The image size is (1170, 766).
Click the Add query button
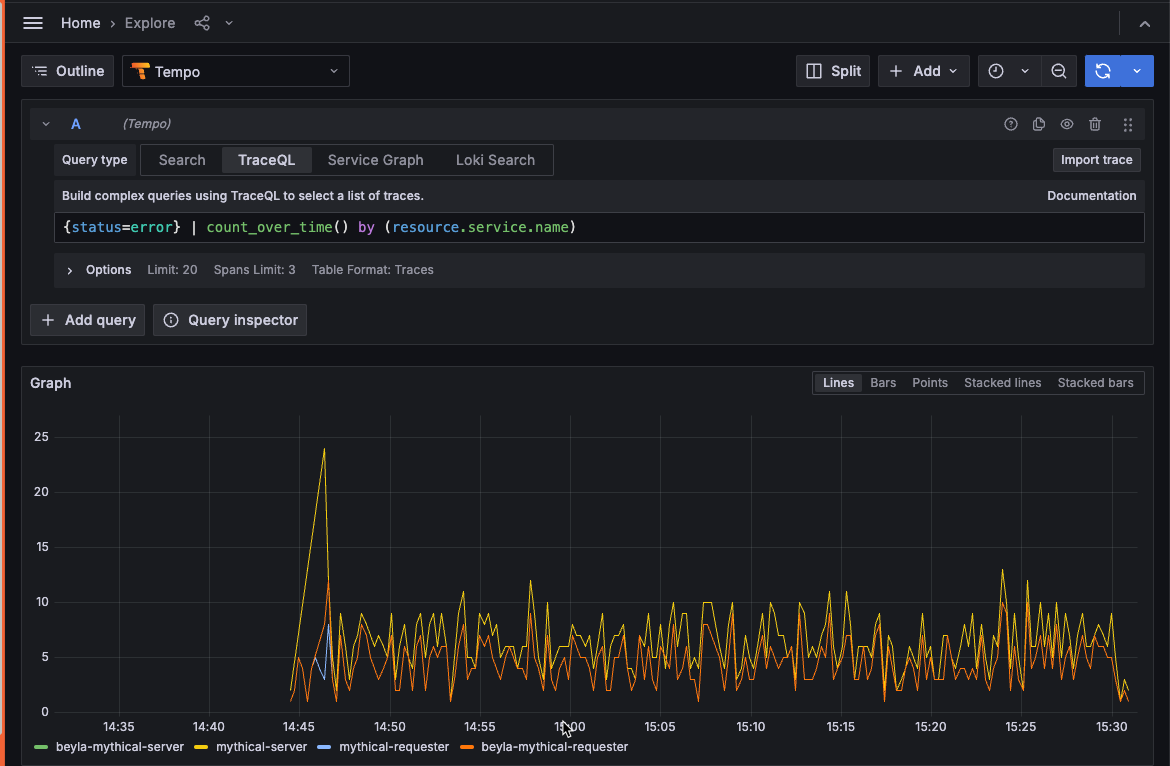(87, 320)
